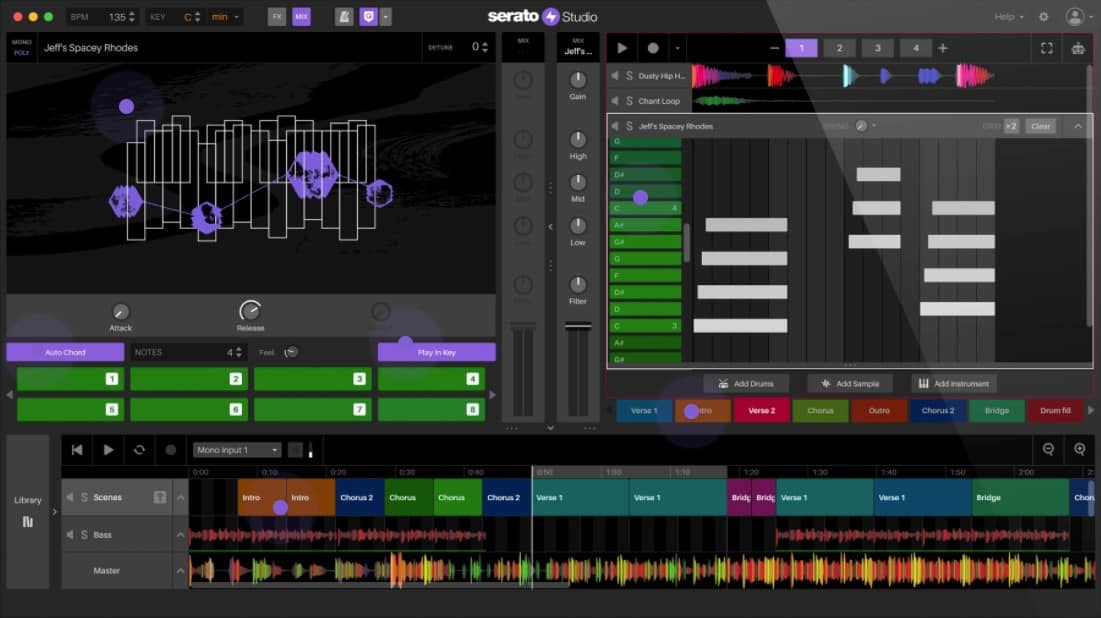The image size is (1101, 618).
Task: Toggle the FX panel button
Action: (x=277, y=17)
